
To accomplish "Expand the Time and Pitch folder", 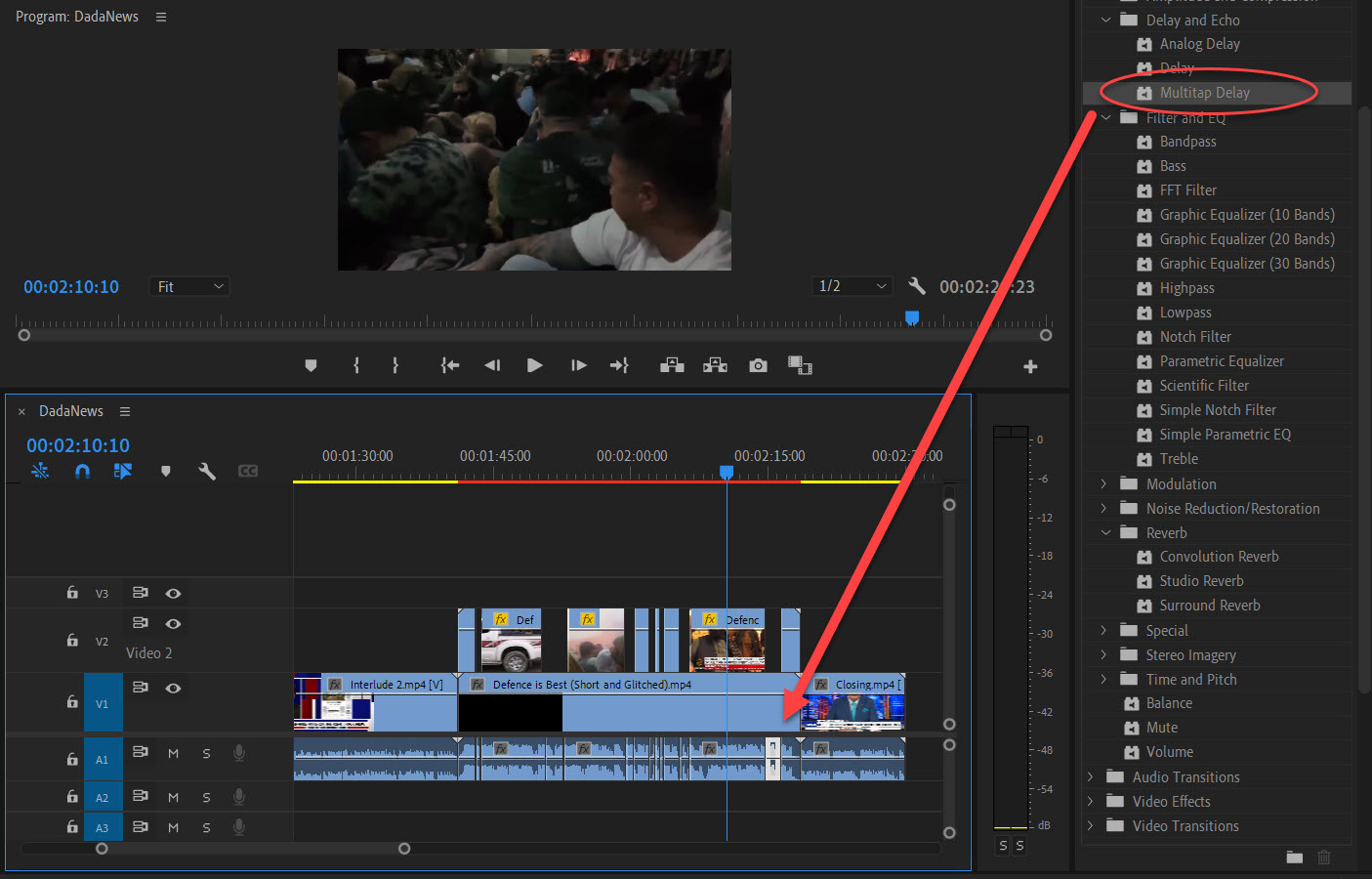I will tap(1104, 679).
